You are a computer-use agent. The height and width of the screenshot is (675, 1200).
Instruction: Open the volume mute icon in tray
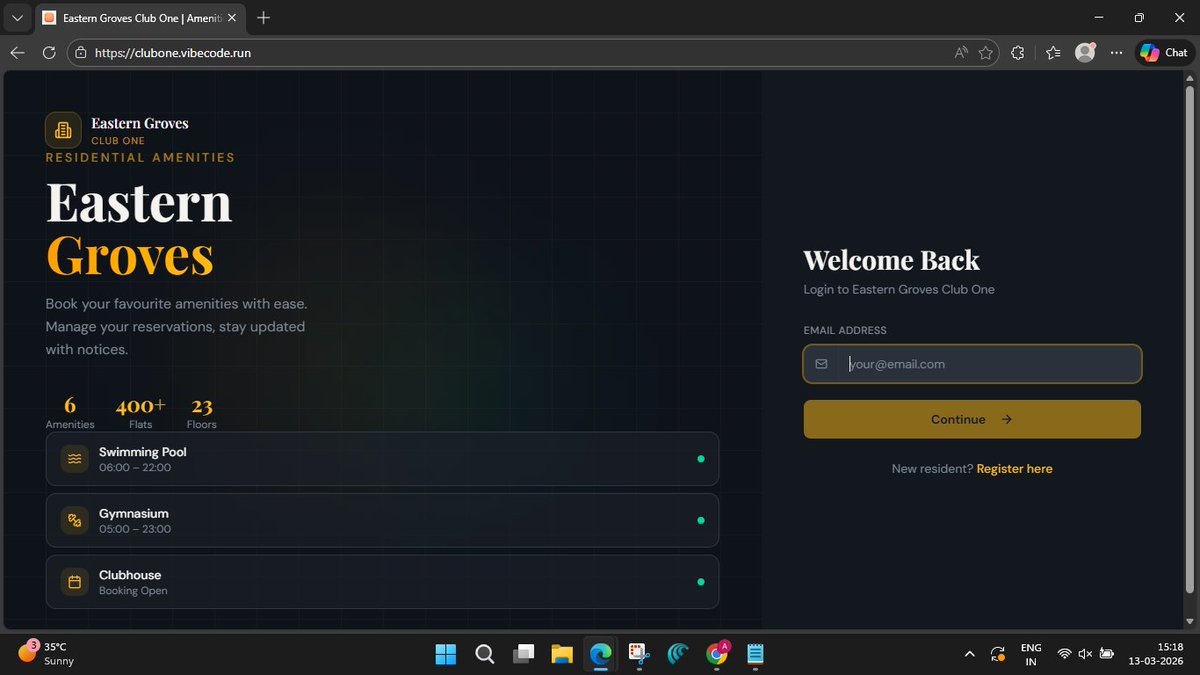[x=1085, y=654]
